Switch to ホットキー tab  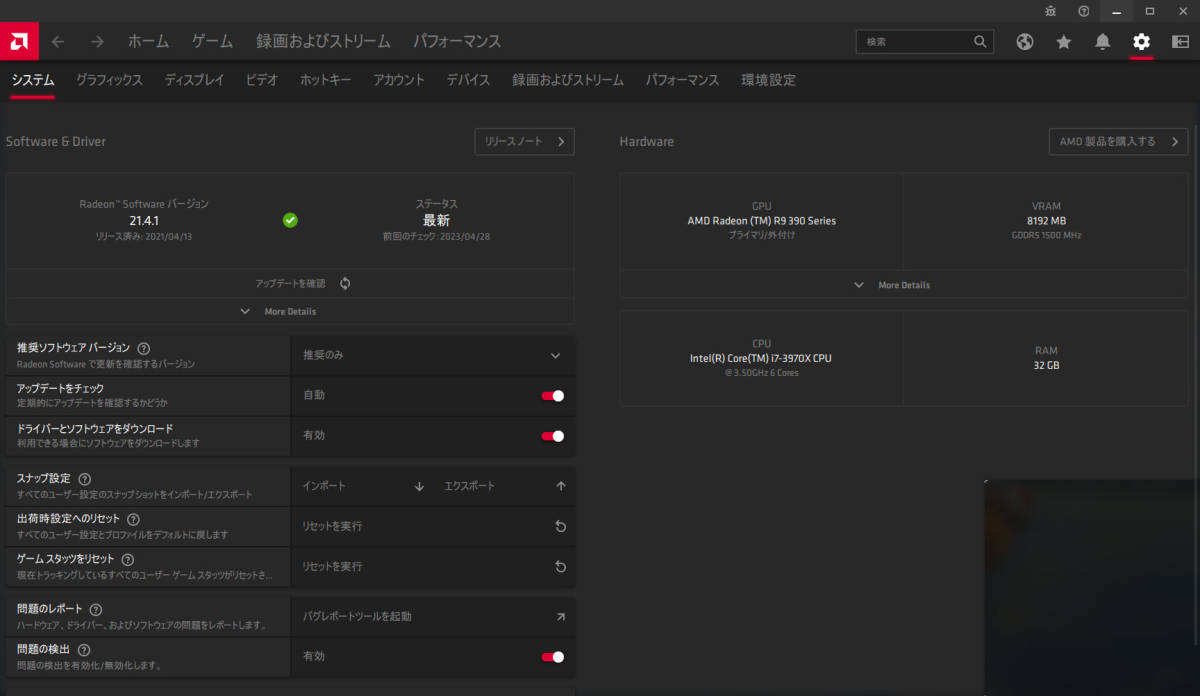tap(326, 80)
